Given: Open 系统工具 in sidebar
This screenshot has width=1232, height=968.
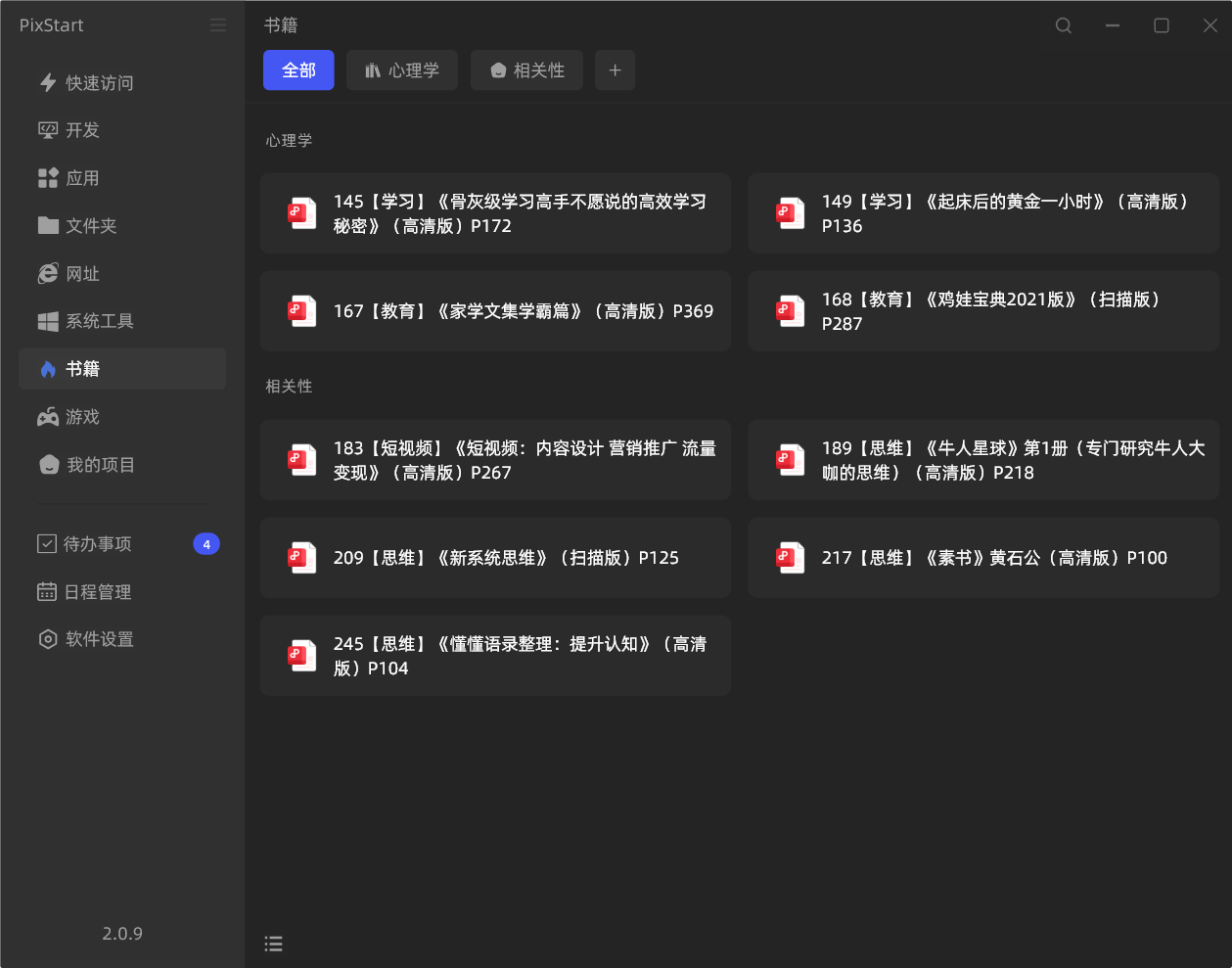Looking at the screenshot, I should pos(122,321).
